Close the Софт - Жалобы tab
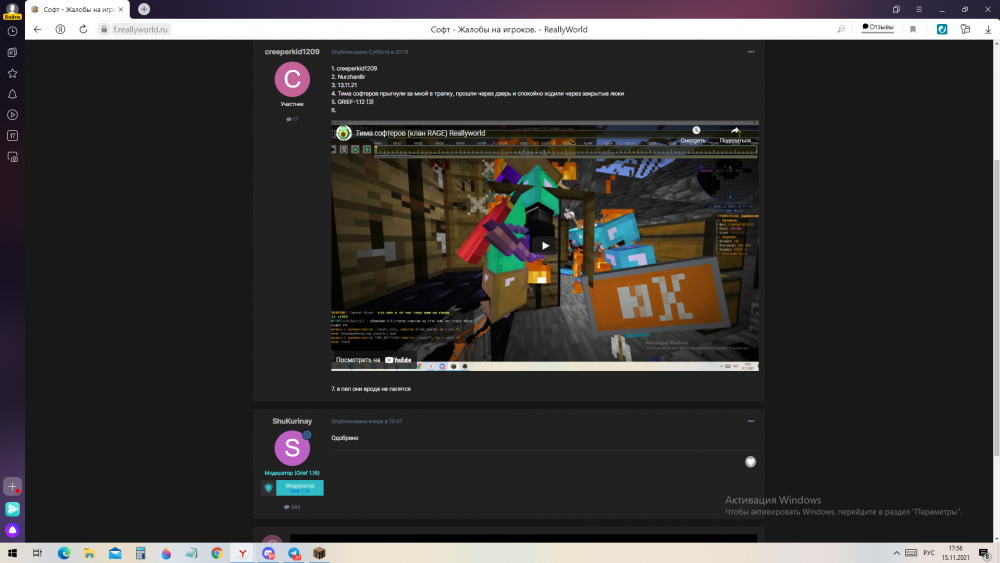 click(121, 10)
